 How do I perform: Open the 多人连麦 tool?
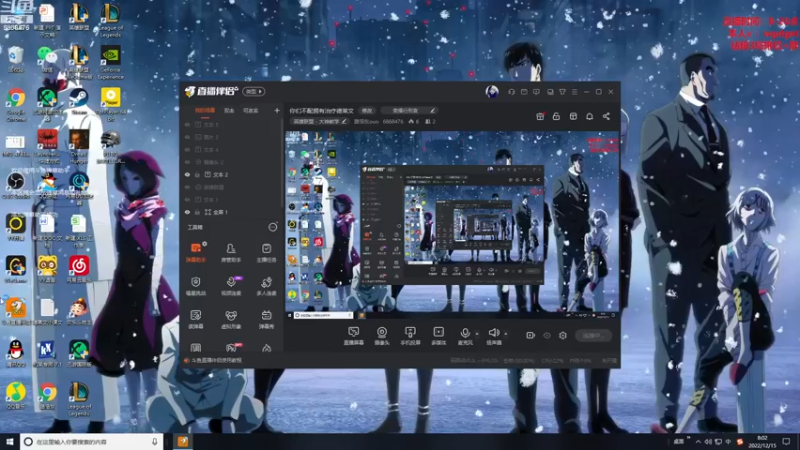tap(266, 286)
